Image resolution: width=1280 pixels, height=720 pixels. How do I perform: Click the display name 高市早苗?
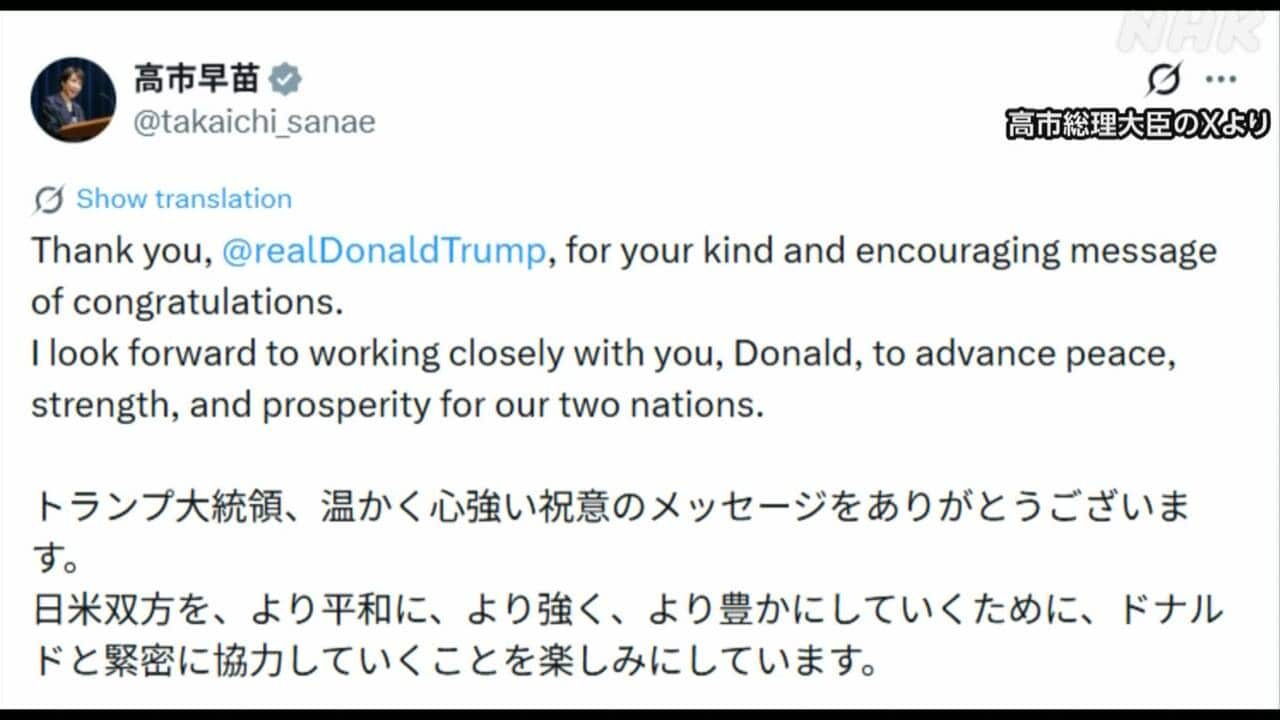coord(196,78)
